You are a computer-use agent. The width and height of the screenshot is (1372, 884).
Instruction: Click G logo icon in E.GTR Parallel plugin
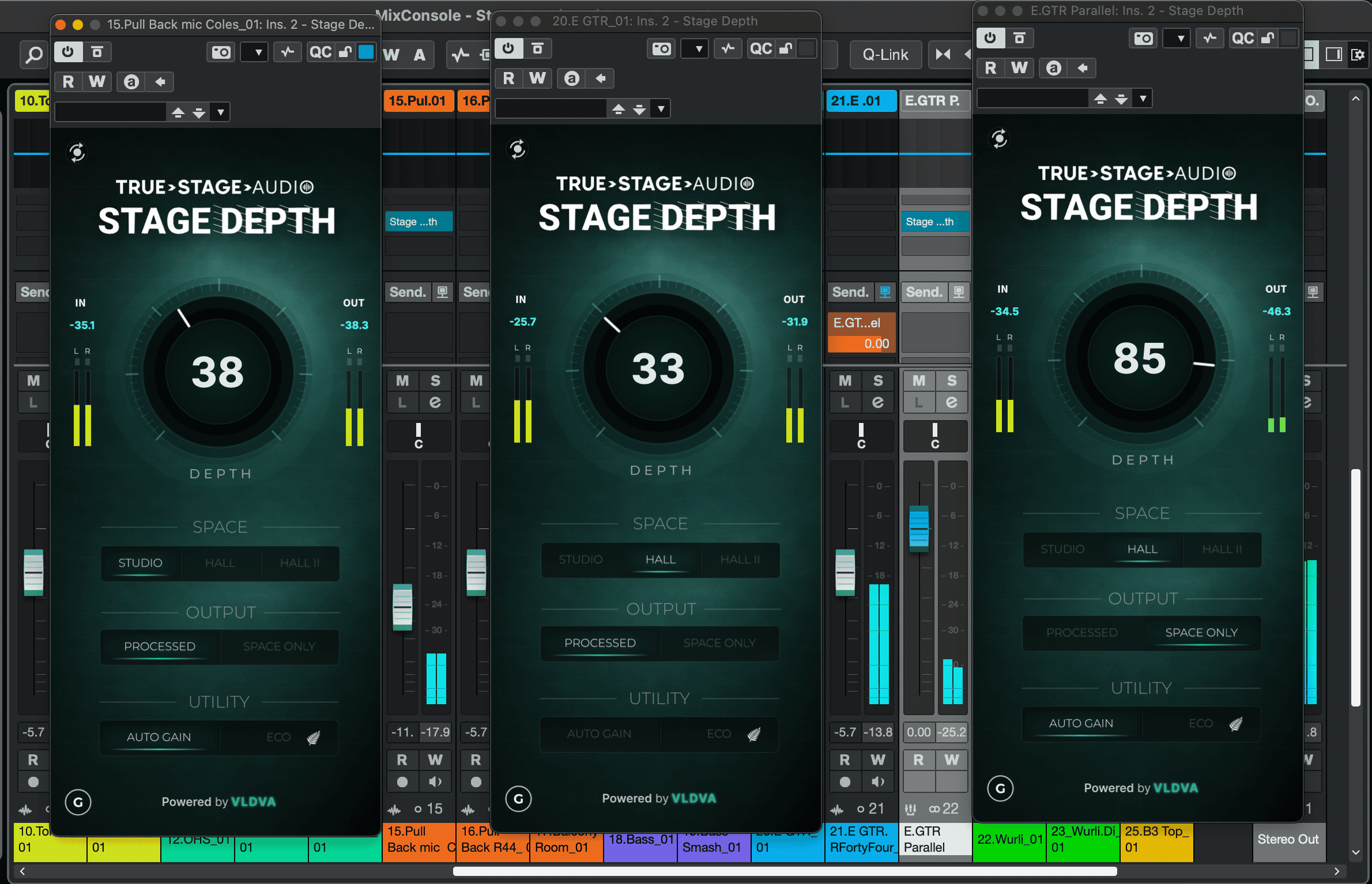pos(1000,788)
